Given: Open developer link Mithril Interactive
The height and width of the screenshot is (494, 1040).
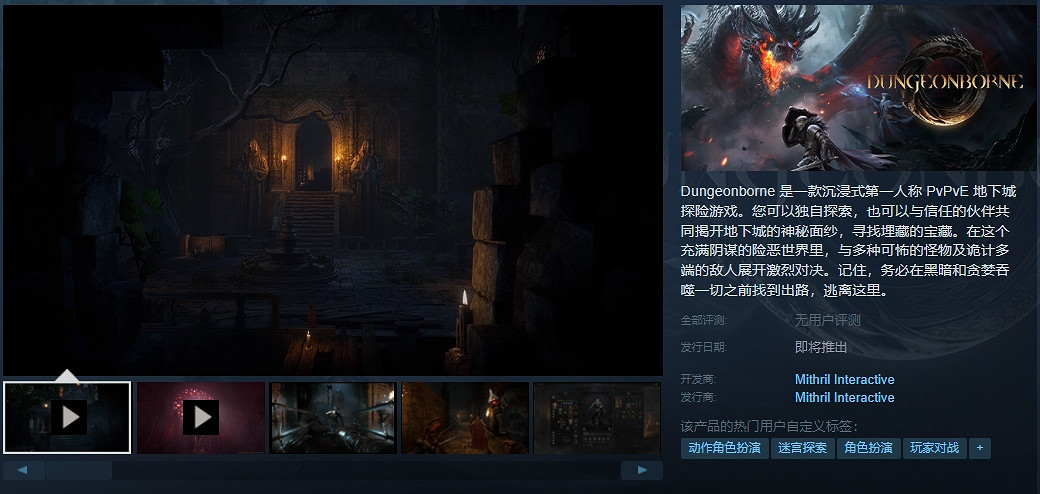Looking at the screenshot, I should coord(844,379).
